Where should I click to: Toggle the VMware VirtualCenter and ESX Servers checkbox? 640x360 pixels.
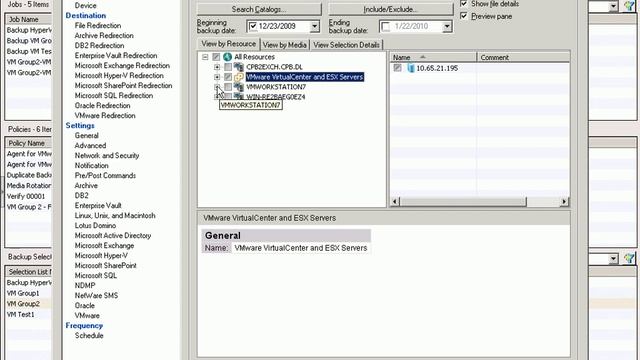(228, 77)
